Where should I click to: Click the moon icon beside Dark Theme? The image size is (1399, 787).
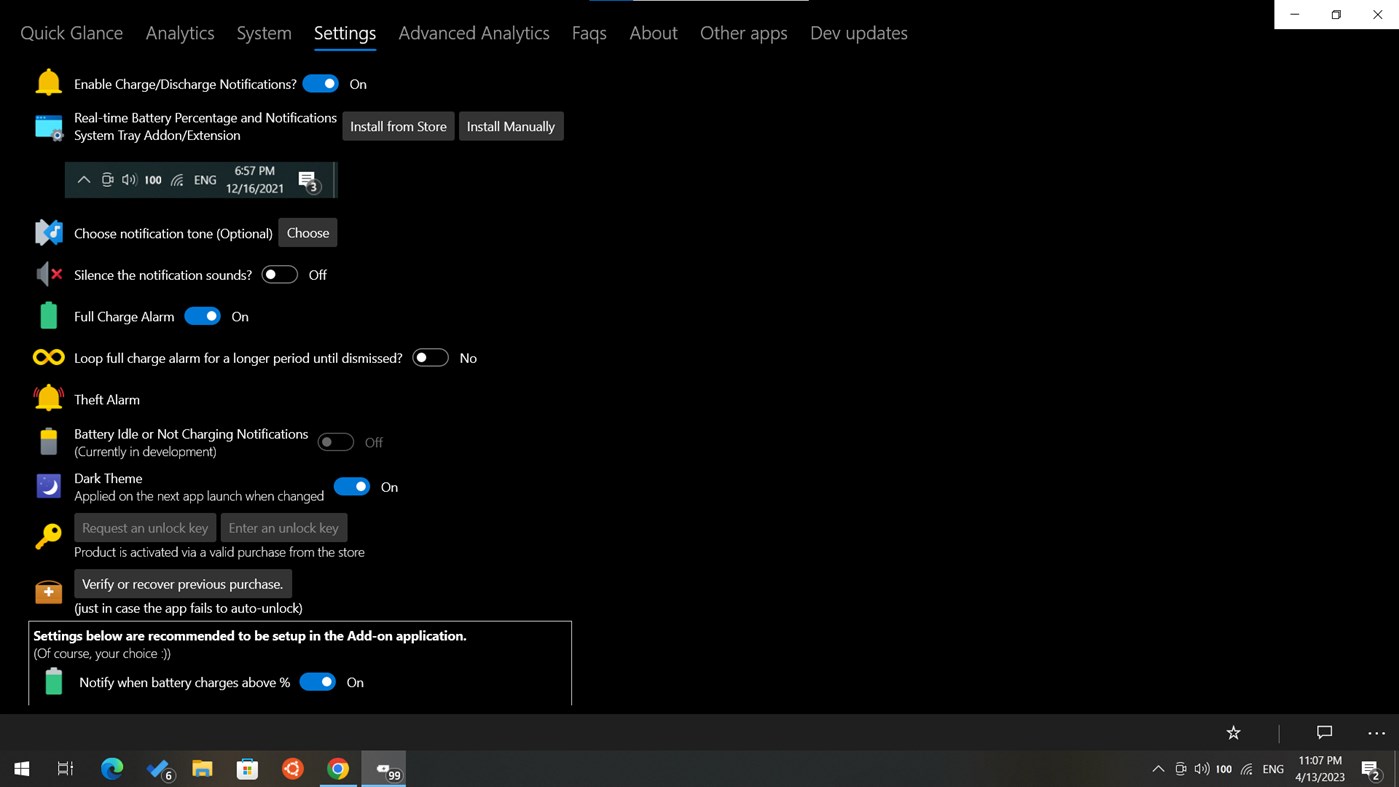tap(48, 486)
